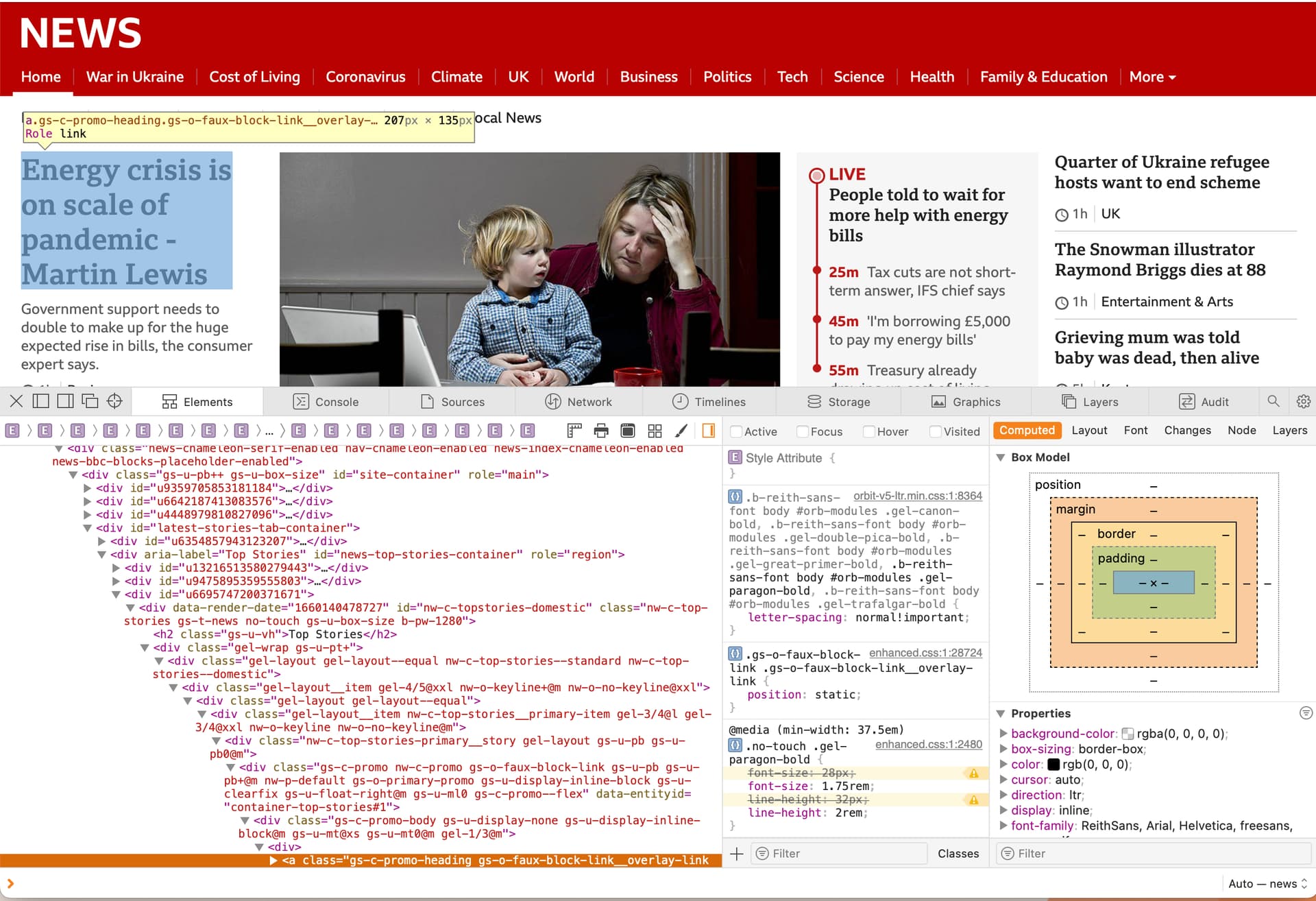The height and width of the screenshot is (901, 1316).
Task: Click rule icon beside .no-touch .gel-paragon-bold
Action: tap(735, 745)
